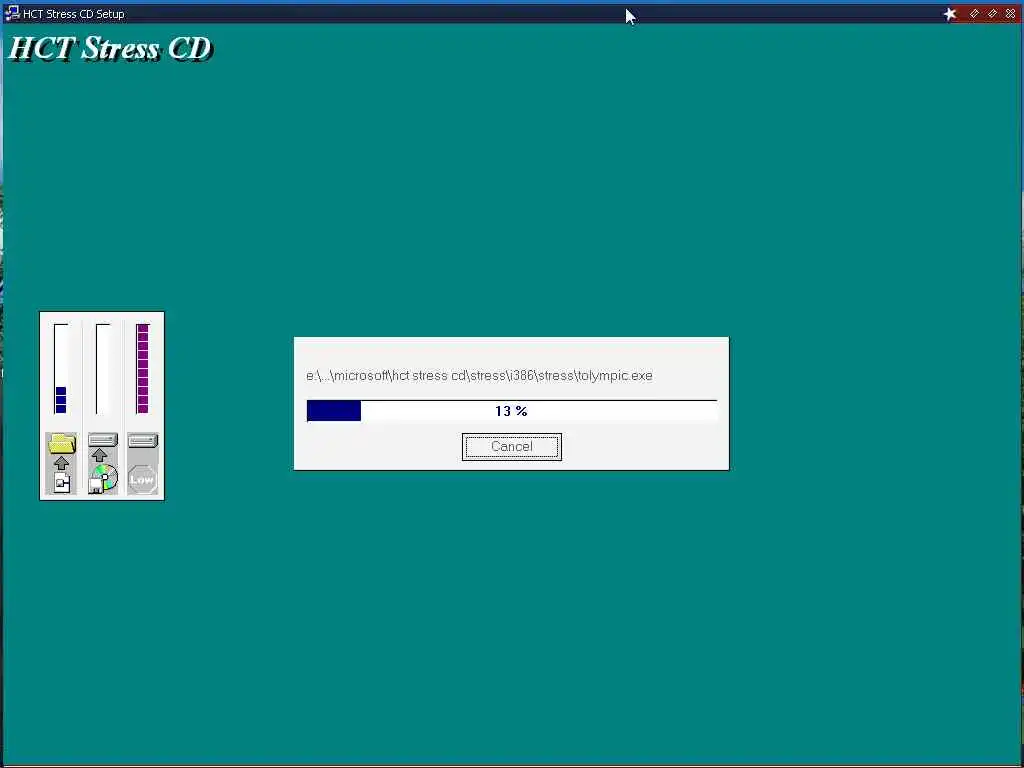
Task: Cancel the HCT Stress CD file copy
Action: click(x=511, y=447)
